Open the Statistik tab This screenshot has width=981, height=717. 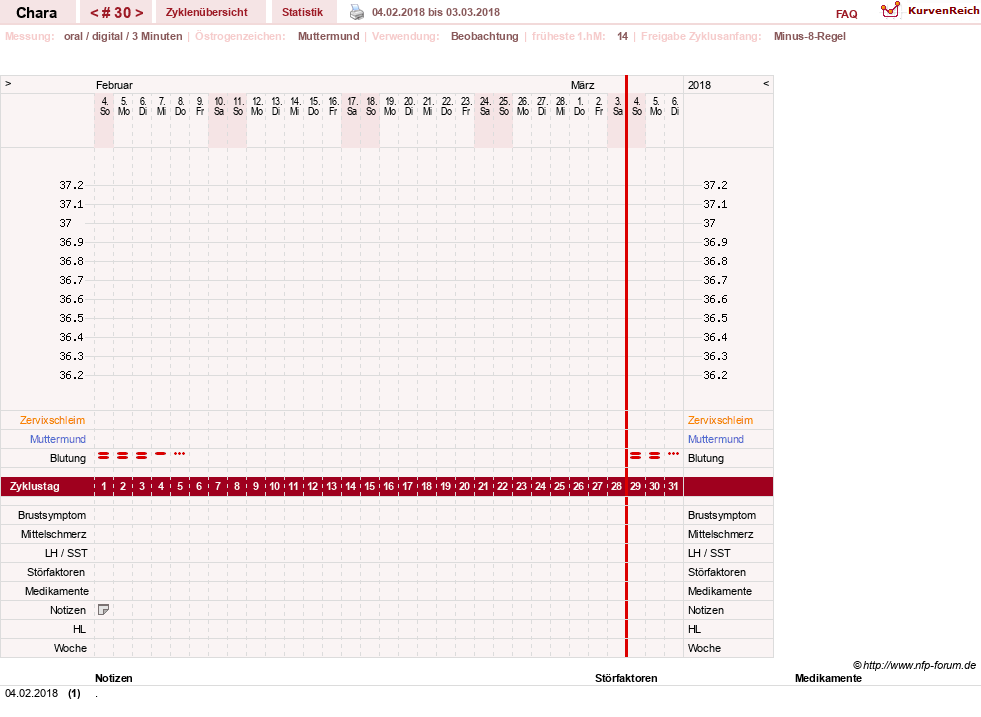pos(302,12)
